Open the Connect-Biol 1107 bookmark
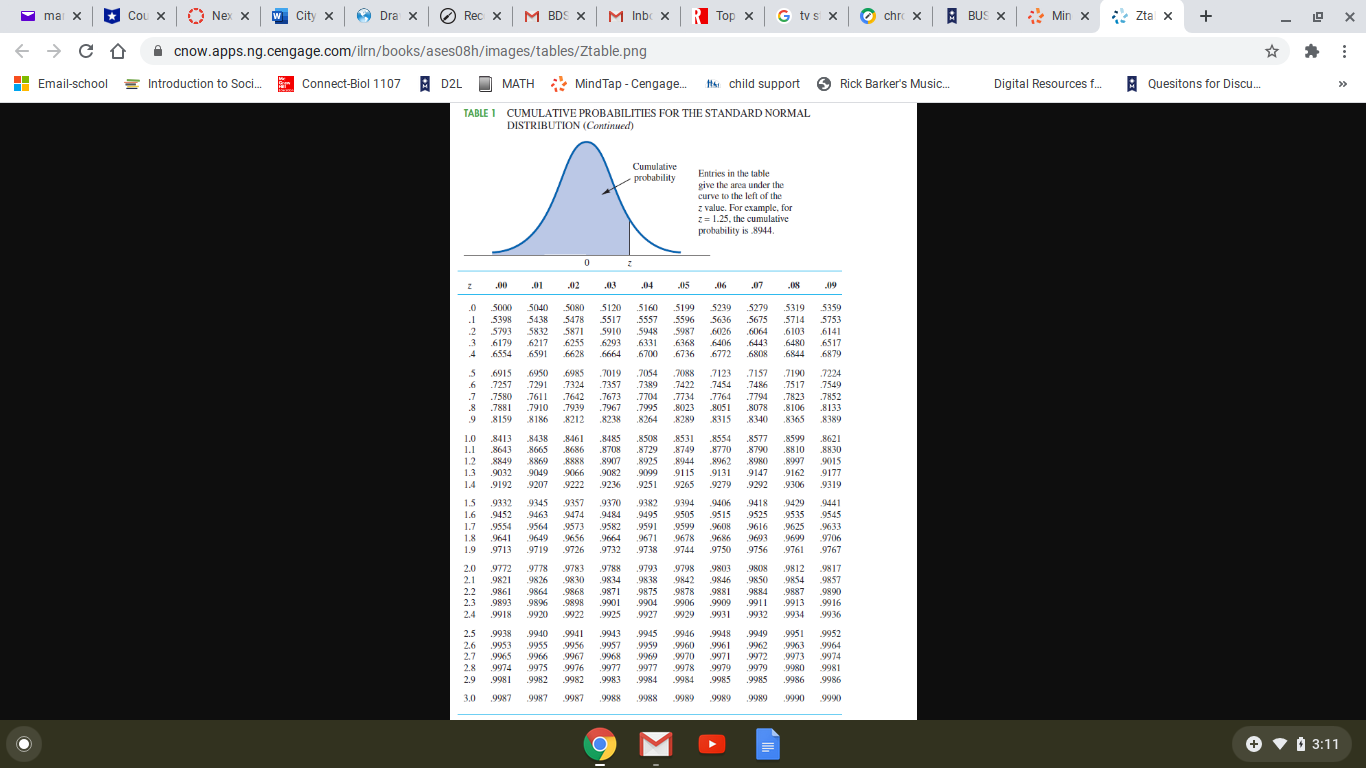 point(339,84)
